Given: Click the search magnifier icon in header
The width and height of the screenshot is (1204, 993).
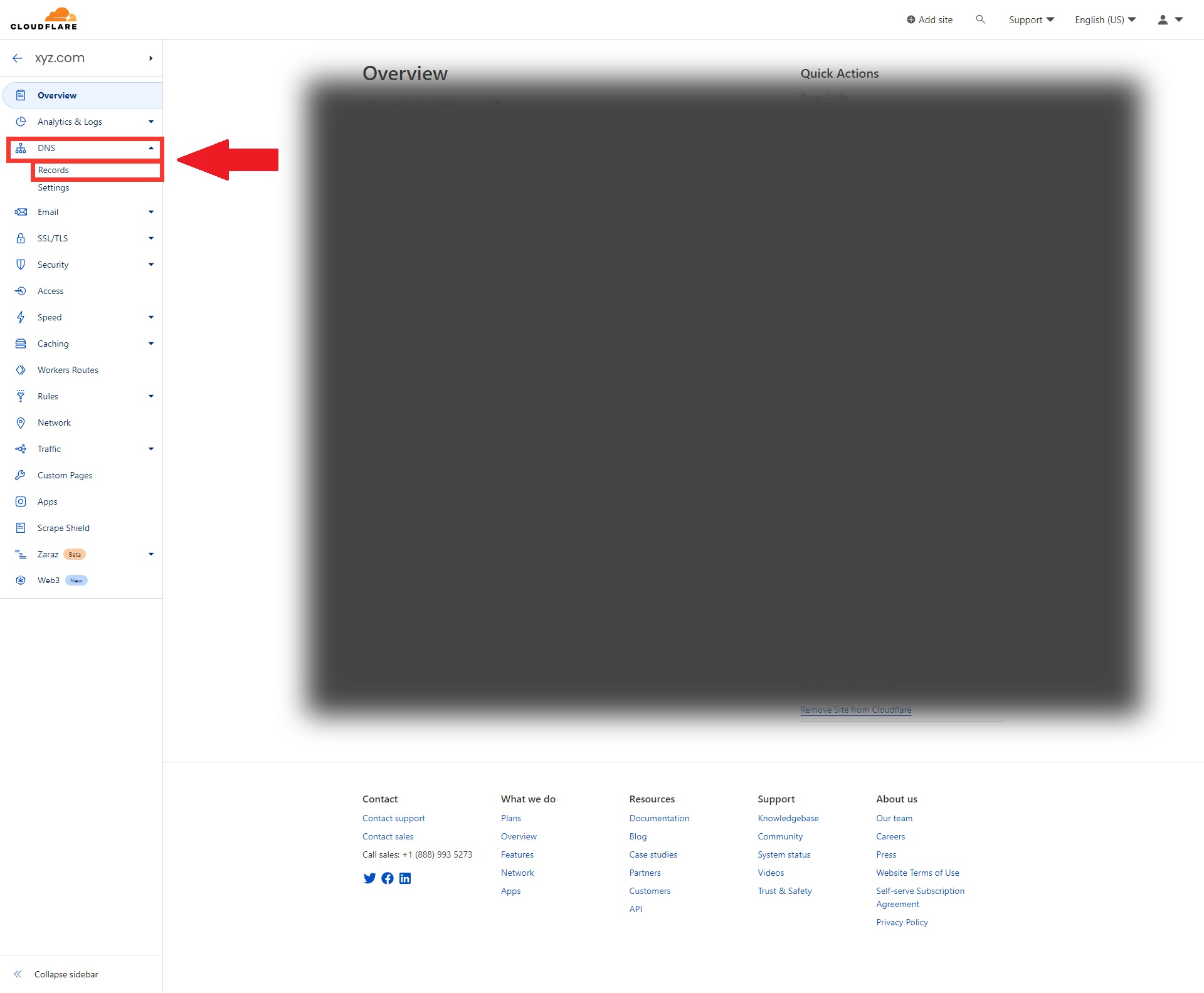Looking at the screenshot, I should click(x=980, y=19).
